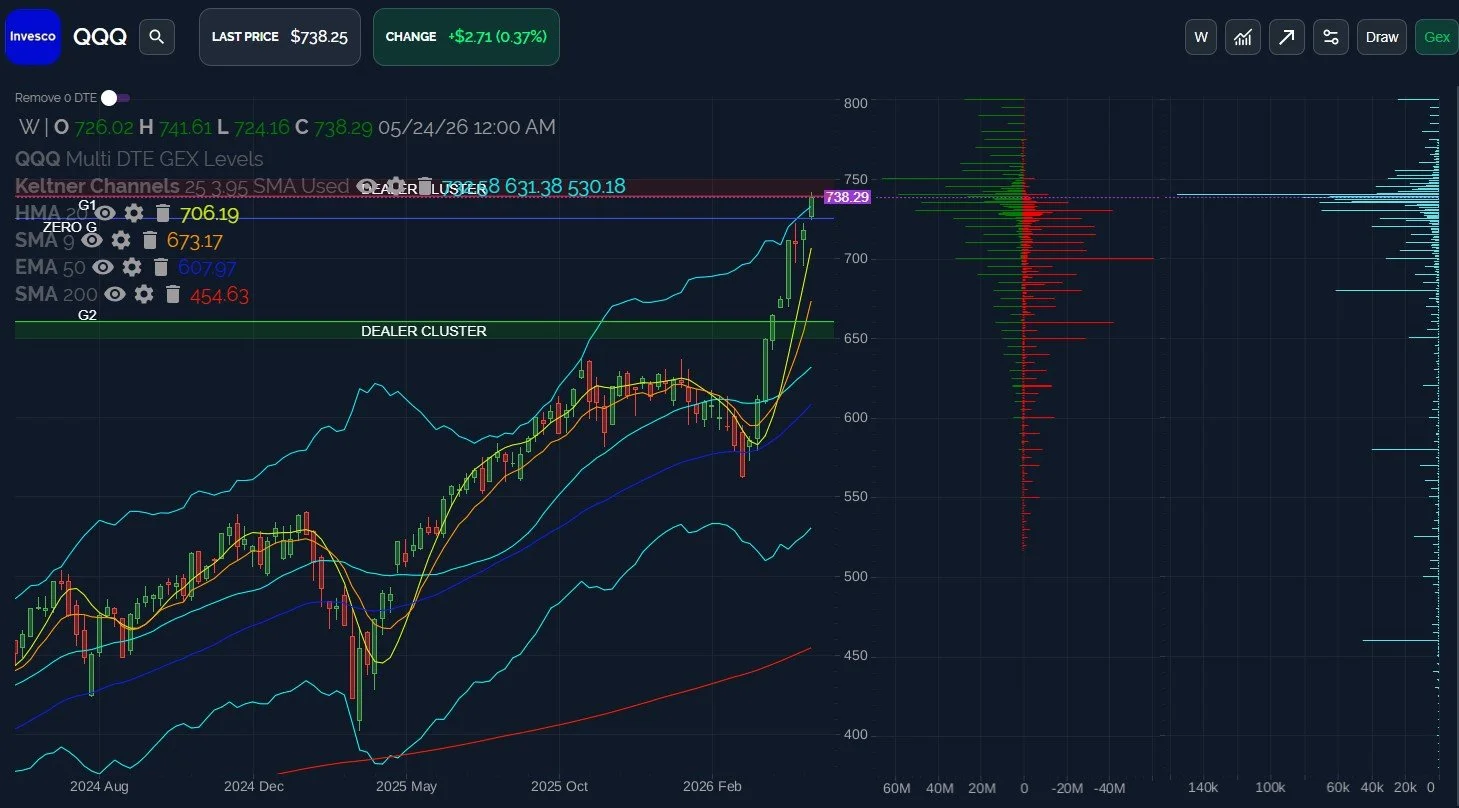Click the 60M GEX axis label
This screenshot has width=1459, height=808.
click(x=897, y=788)
